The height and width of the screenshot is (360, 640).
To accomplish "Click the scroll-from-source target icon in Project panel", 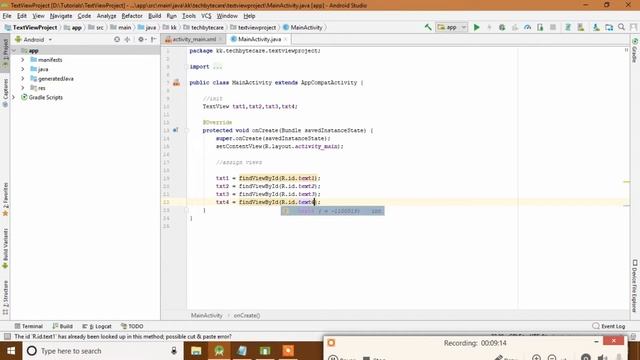I will coord(117,40).
